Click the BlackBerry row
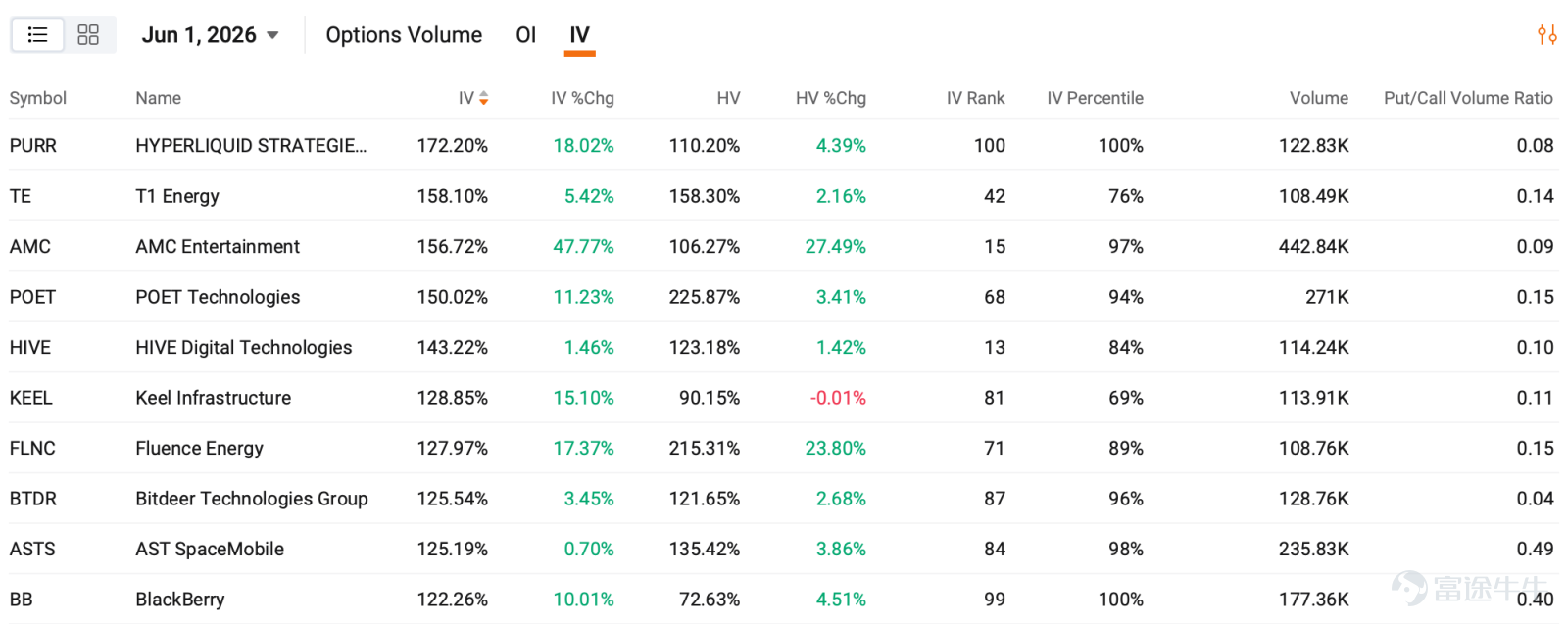This screenshot has width=1568, height=624. [784, 599]
